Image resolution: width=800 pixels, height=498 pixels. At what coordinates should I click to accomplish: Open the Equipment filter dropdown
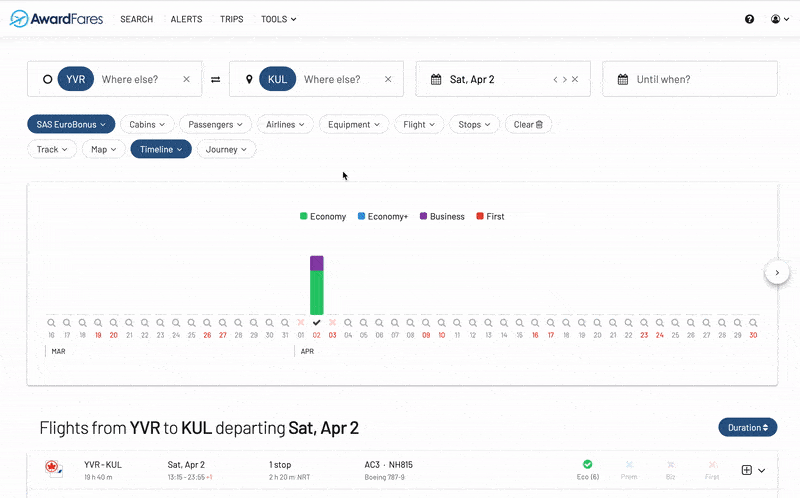click(x=354, y=124)
